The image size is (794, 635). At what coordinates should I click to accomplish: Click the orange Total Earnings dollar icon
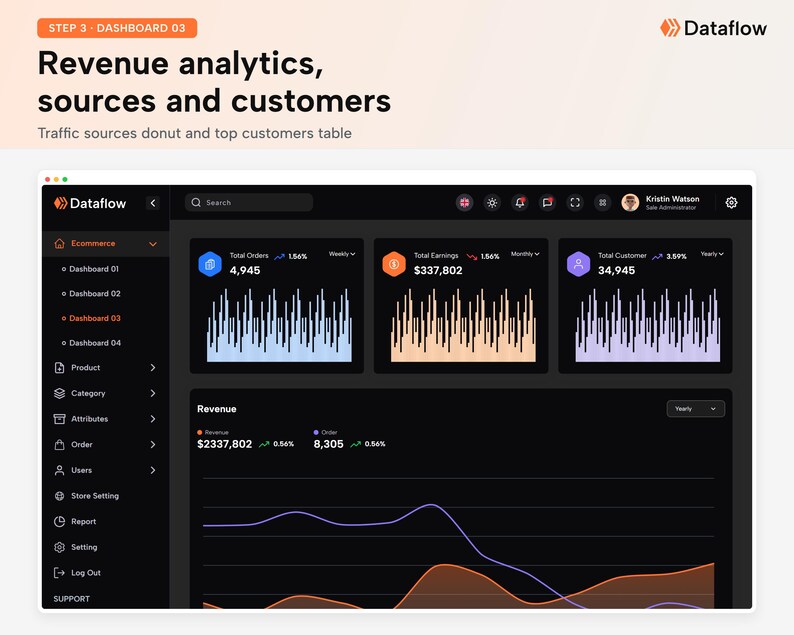tap(394, 264)
